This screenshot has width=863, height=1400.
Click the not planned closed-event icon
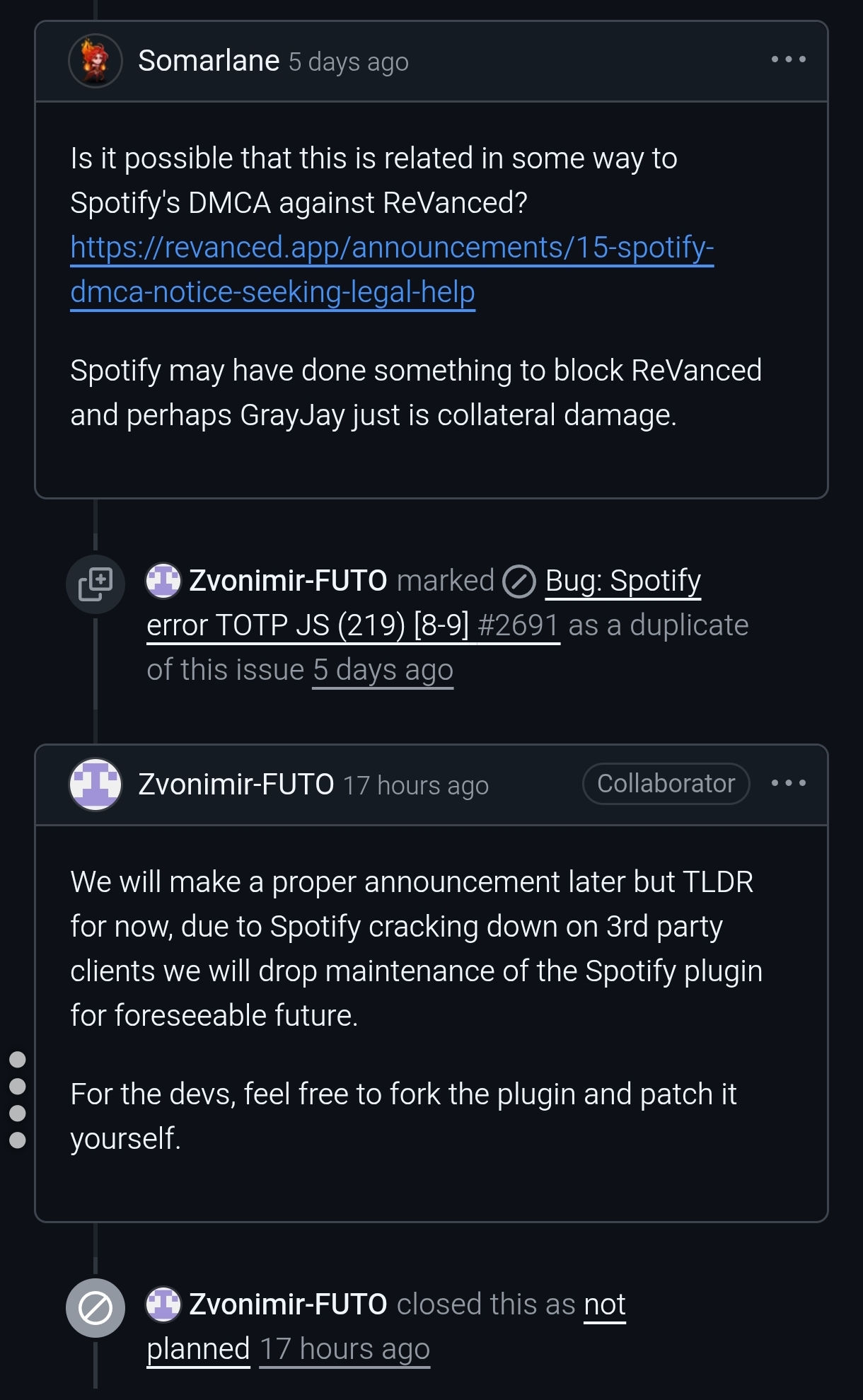coord(95,1308)
